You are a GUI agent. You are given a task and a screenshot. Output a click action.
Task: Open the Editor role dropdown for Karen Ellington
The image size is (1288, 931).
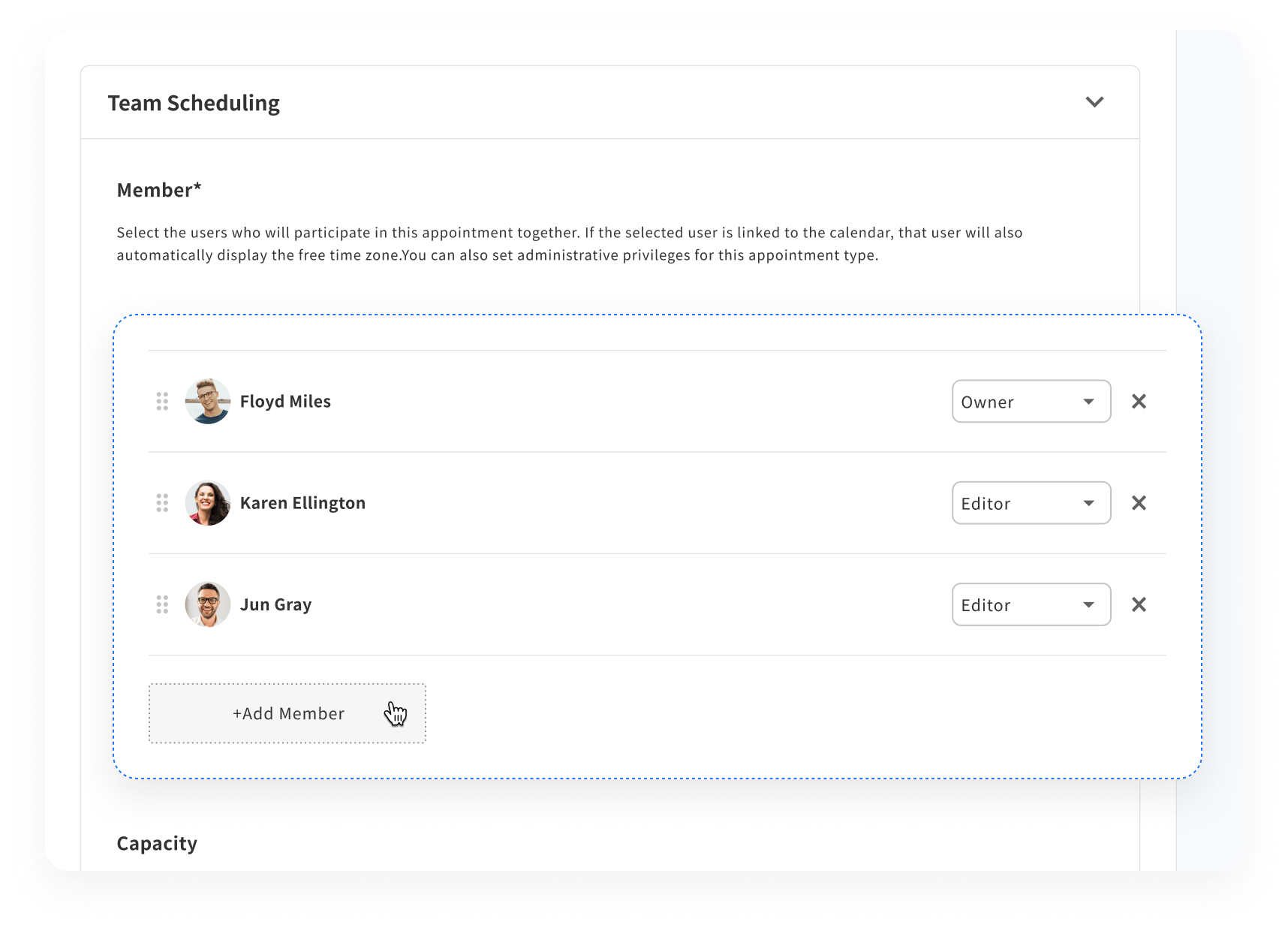pos(1031,503)
